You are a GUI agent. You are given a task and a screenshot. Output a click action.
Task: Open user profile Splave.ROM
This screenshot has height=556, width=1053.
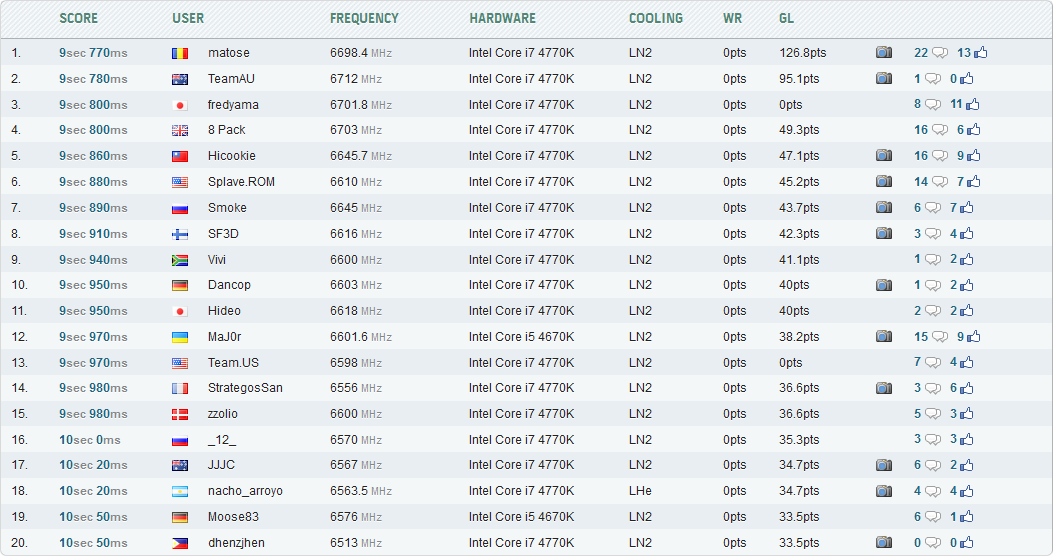pyautogui.click(x=241, y=181)
